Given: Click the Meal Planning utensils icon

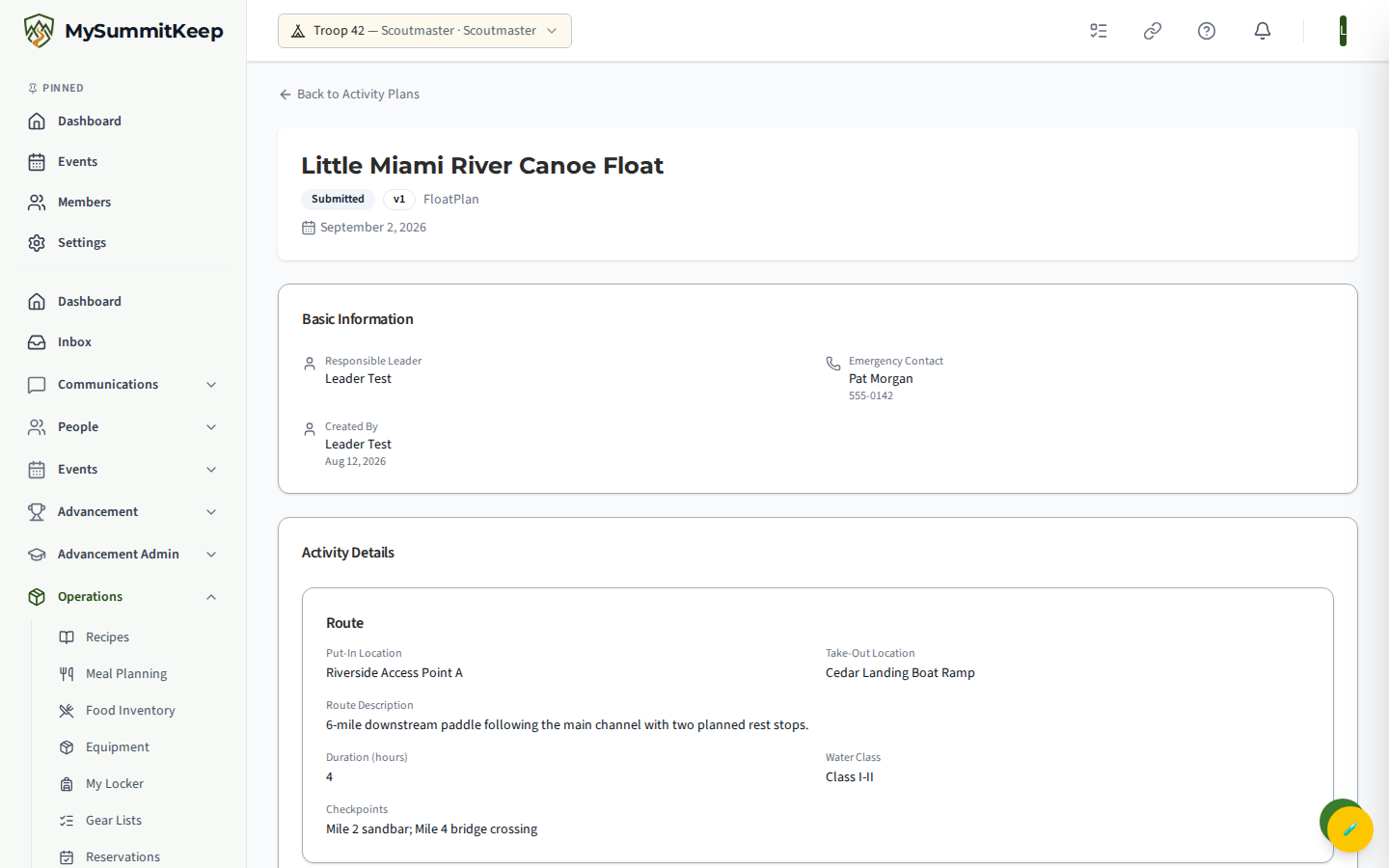Looking at the screenshot, I should (67, 673).
